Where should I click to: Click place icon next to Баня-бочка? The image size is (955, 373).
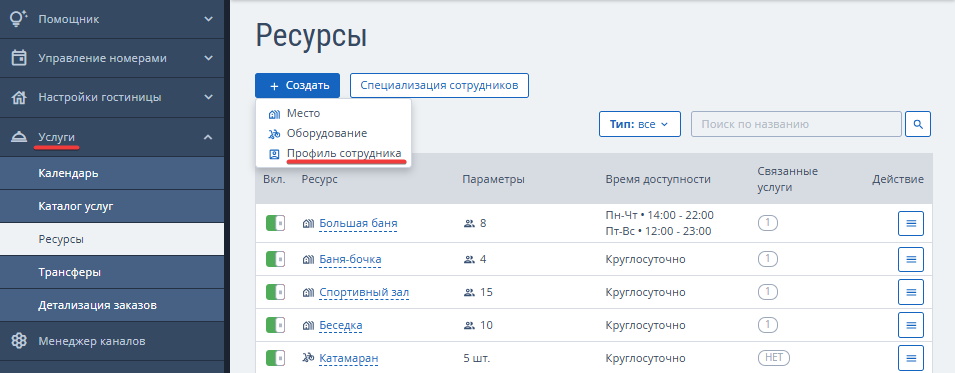[x=308, y=260]
